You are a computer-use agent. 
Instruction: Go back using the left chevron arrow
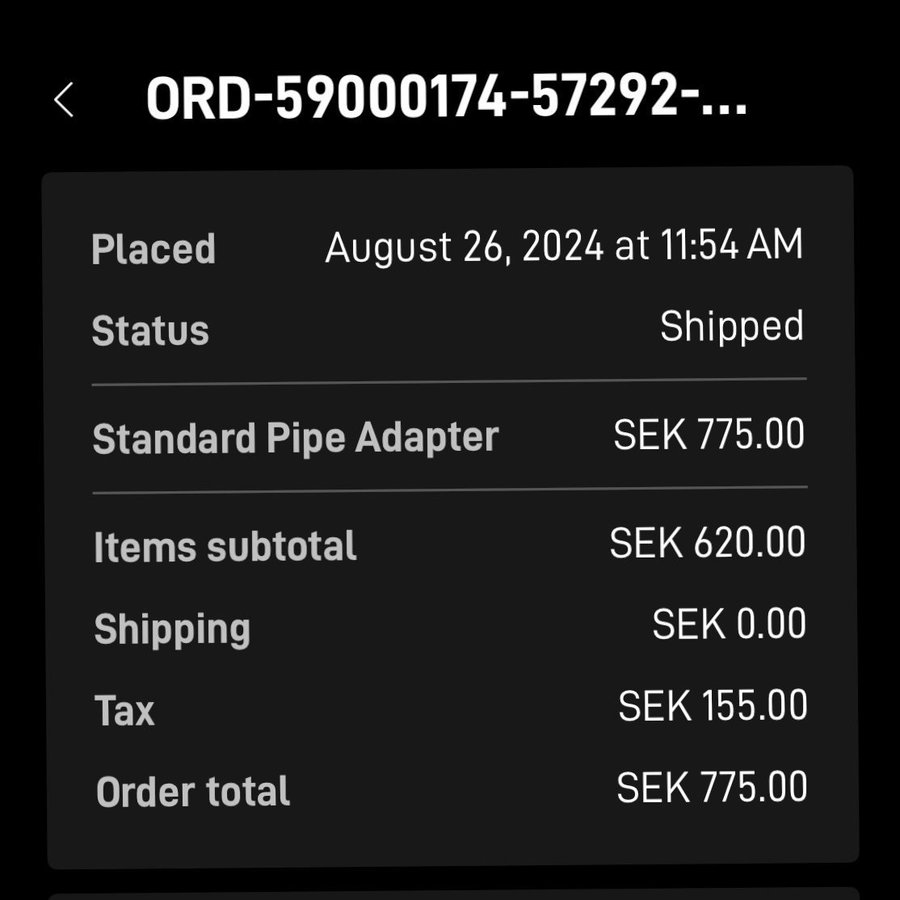tap(64, 100)
